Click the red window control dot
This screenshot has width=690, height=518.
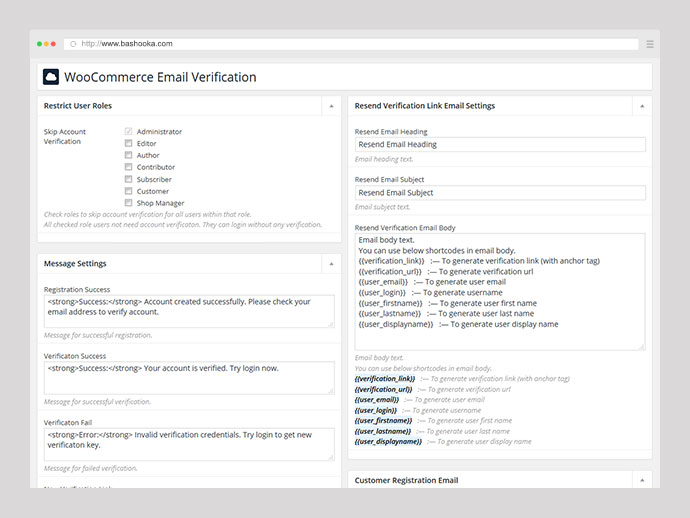click(x=53, y=44)
